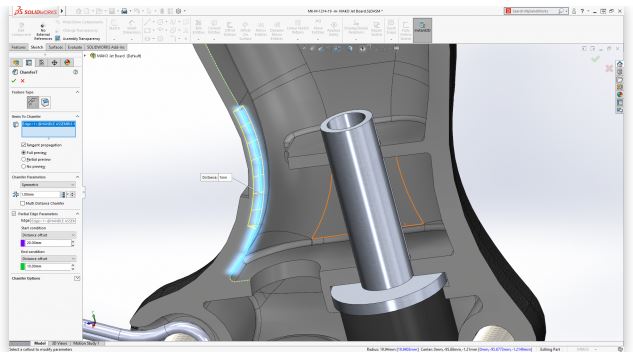The image size is (633, 360).
Task: Click the purple start offset color swatch
Action: 23,243
